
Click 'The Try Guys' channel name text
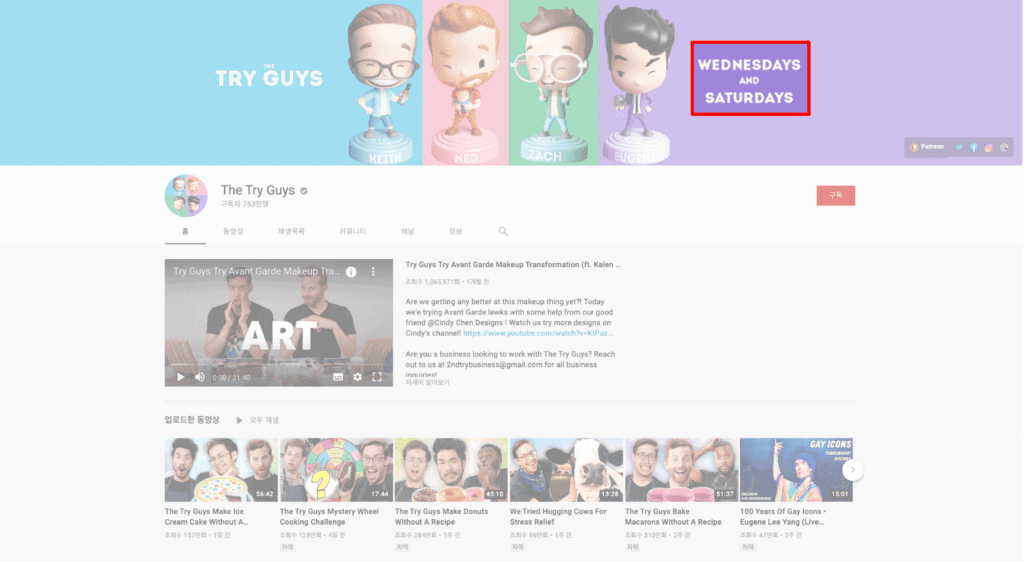257,190
